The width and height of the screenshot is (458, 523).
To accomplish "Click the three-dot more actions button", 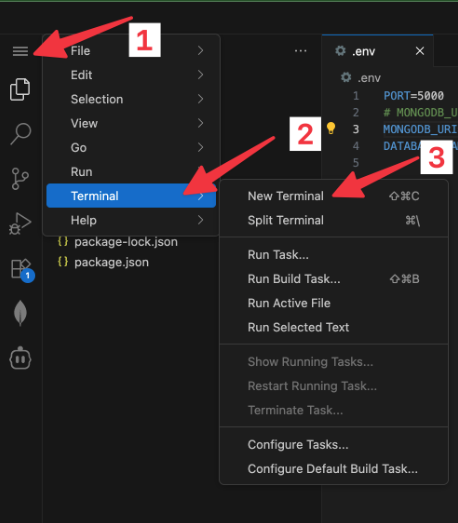I will 301,51.
